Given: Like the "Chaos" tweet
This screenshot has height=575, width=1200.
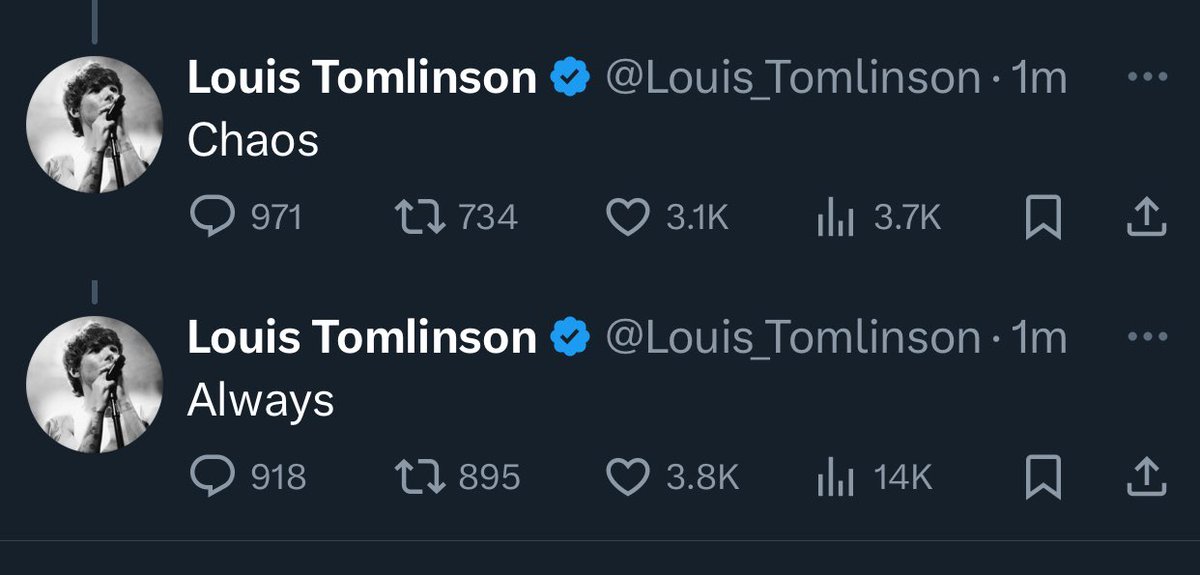Looking at the screenshot, I should click(629, 218).
